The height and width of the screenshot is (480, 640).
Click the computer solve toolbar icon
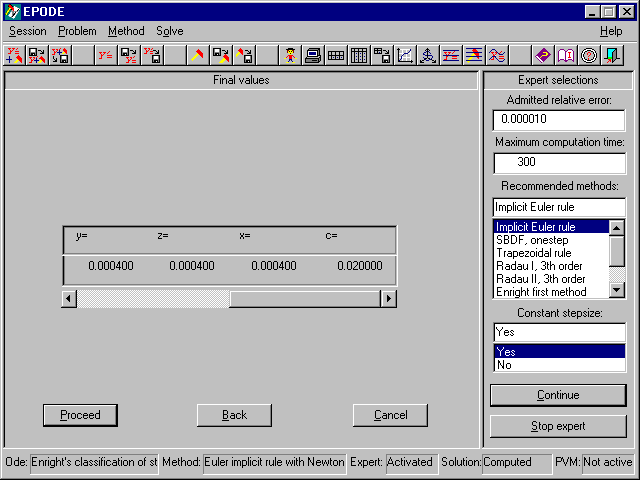click(x=313, y=55)
